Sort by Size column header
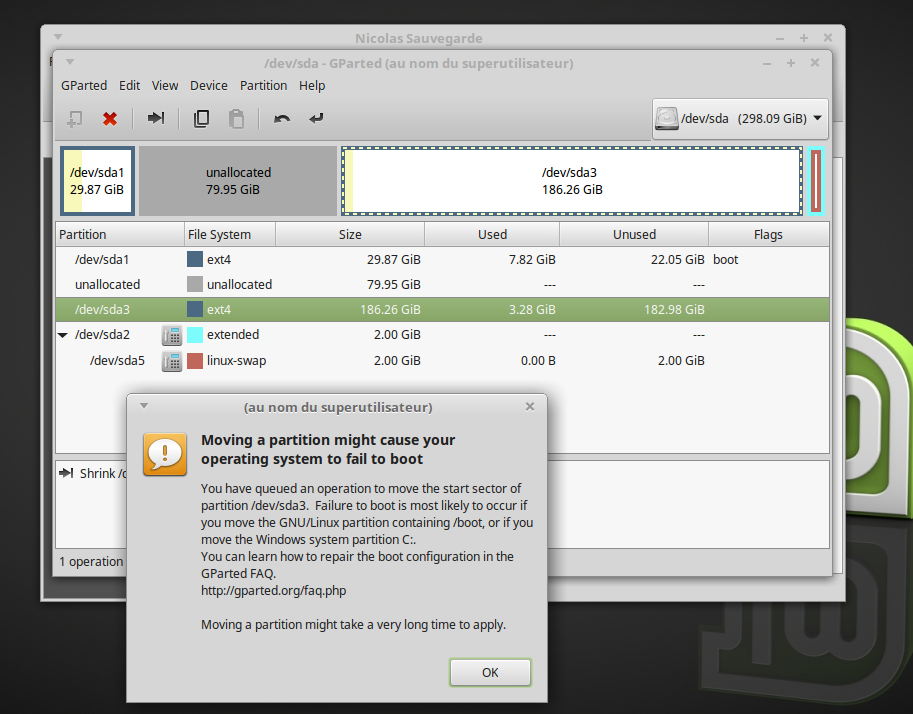The image size is (913, 714). 349,234
